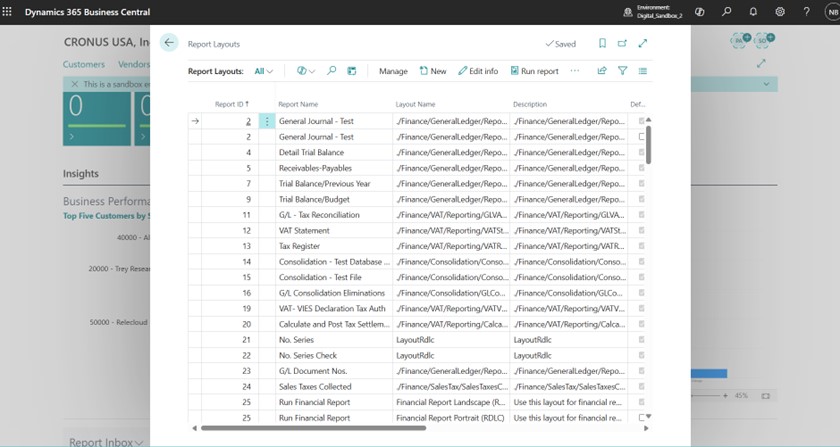The width and height of the screenshot is (840, 447).
Task: Open the notifications bell
Action: tap(753, 11)
